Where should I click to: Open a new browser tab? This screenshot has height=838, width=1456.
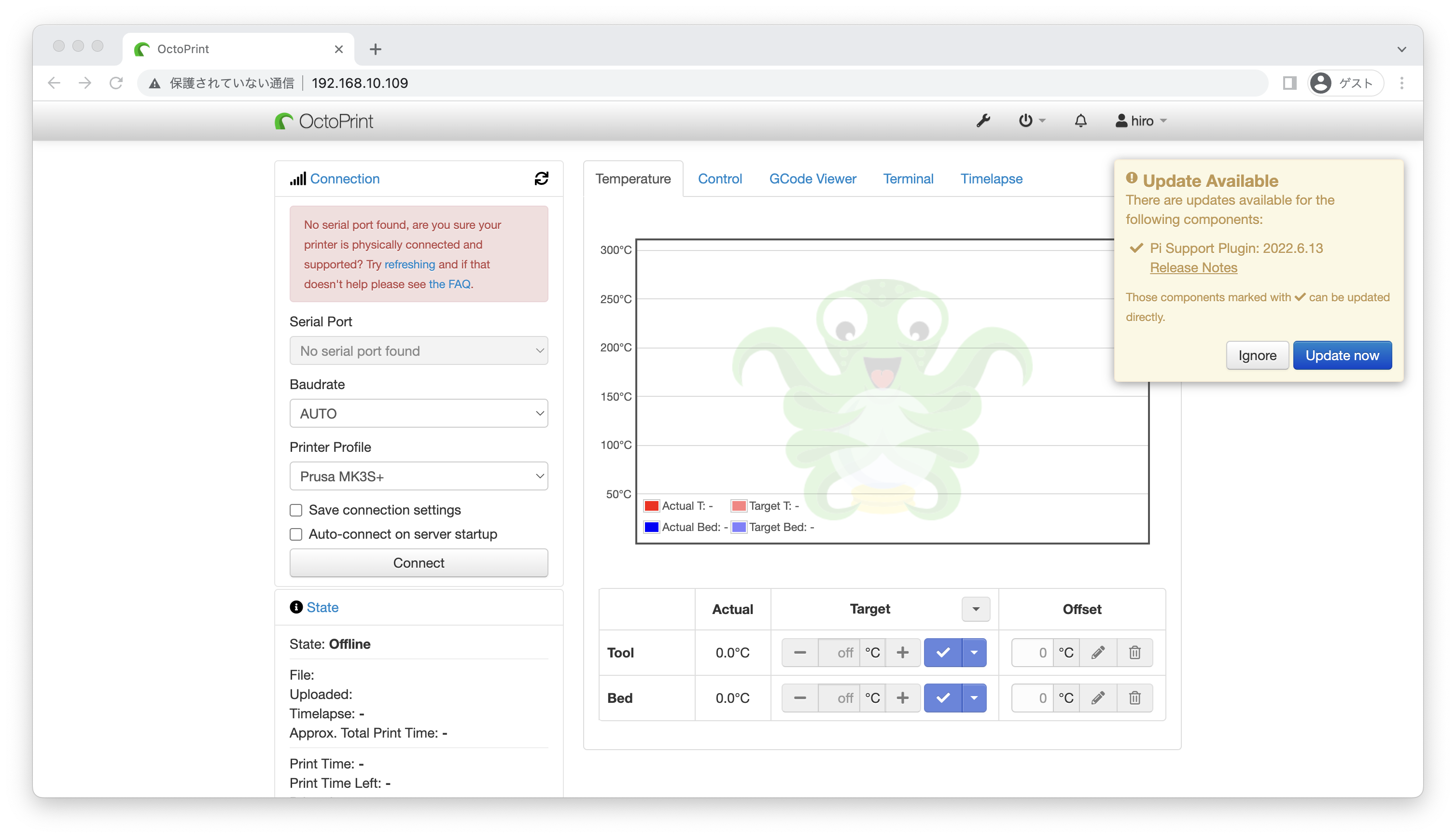pos(375,49)
